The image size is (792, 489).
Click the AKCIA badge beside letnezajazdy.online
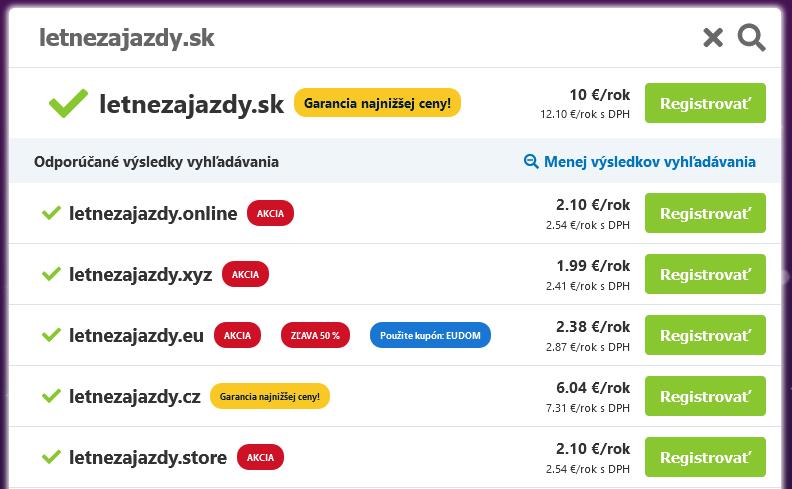coord(270,213)
